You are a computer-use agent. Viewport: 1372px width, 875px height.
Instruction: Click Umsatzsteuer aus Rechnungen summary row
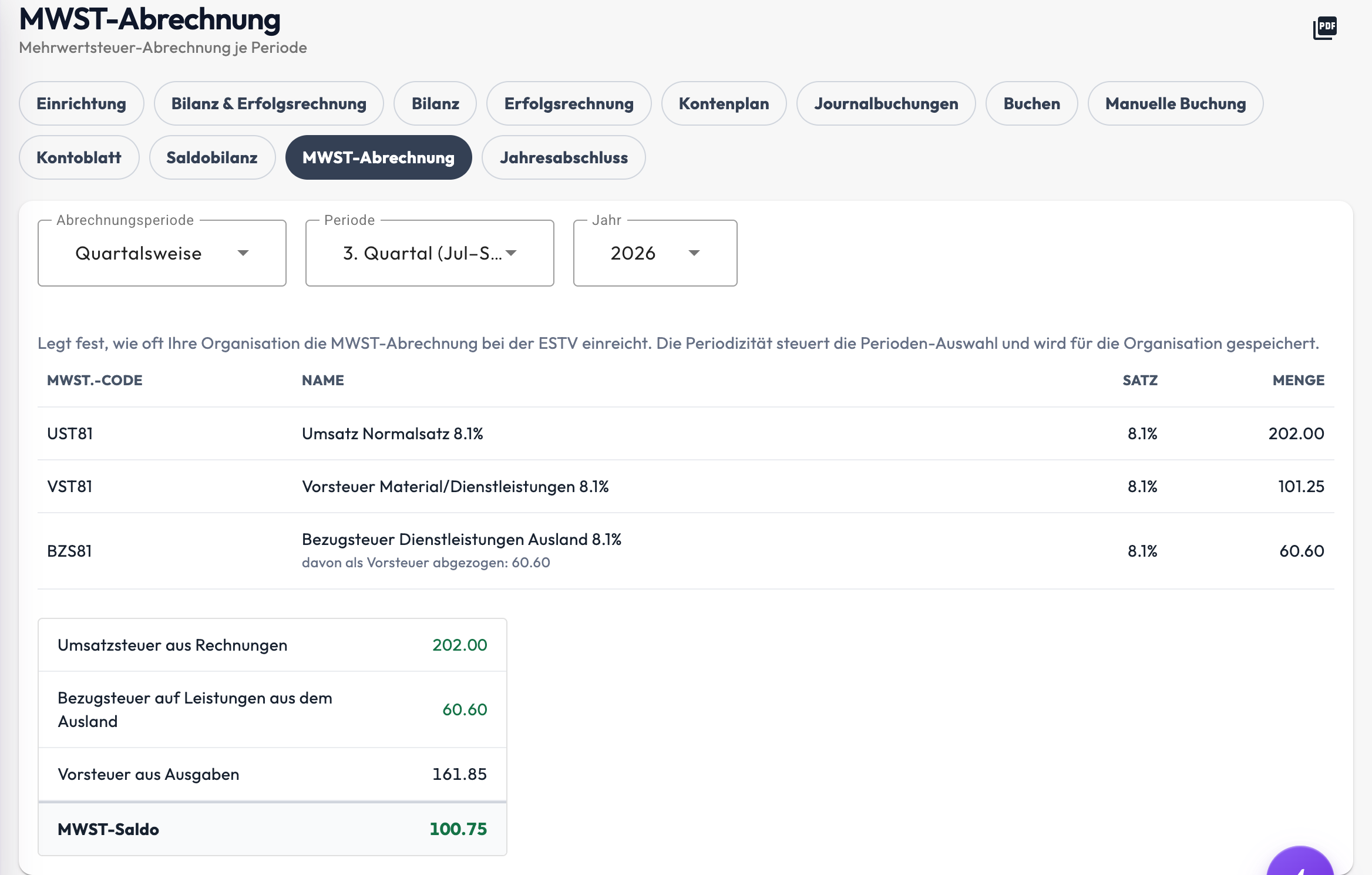273,645
